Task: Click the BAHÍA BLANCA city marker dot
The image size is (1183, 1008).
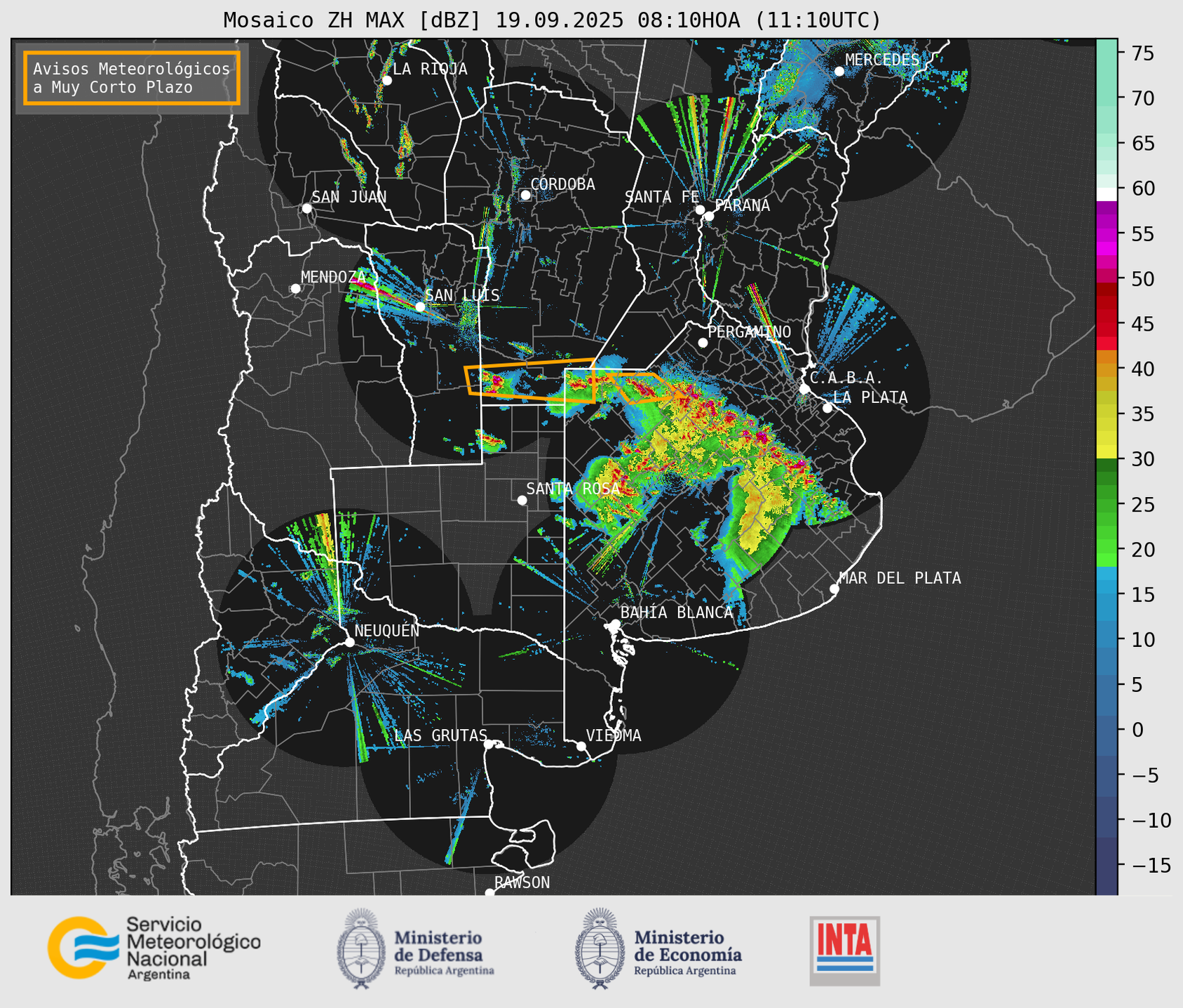Action: (615, 624)
